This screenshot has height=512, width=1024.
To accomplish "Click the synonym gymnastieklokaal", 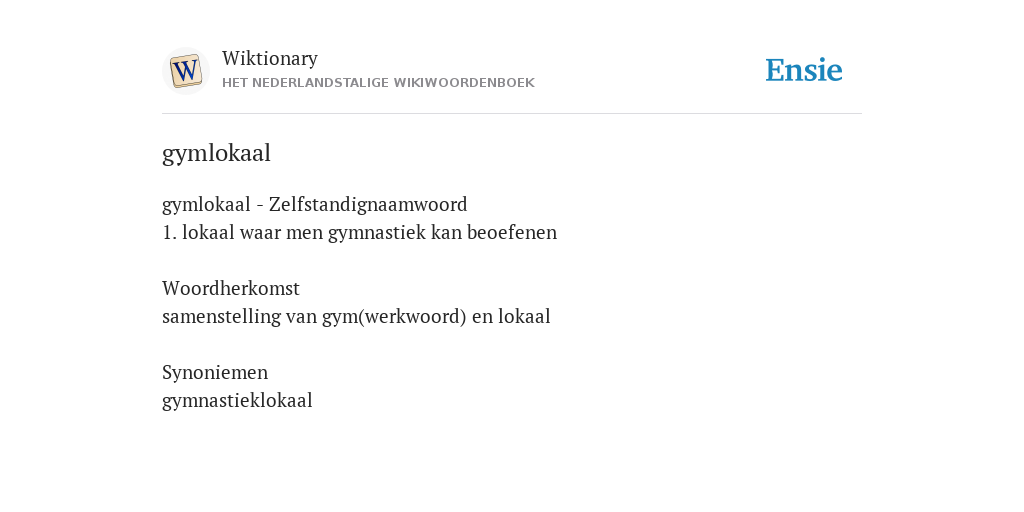I will (237, 401).
